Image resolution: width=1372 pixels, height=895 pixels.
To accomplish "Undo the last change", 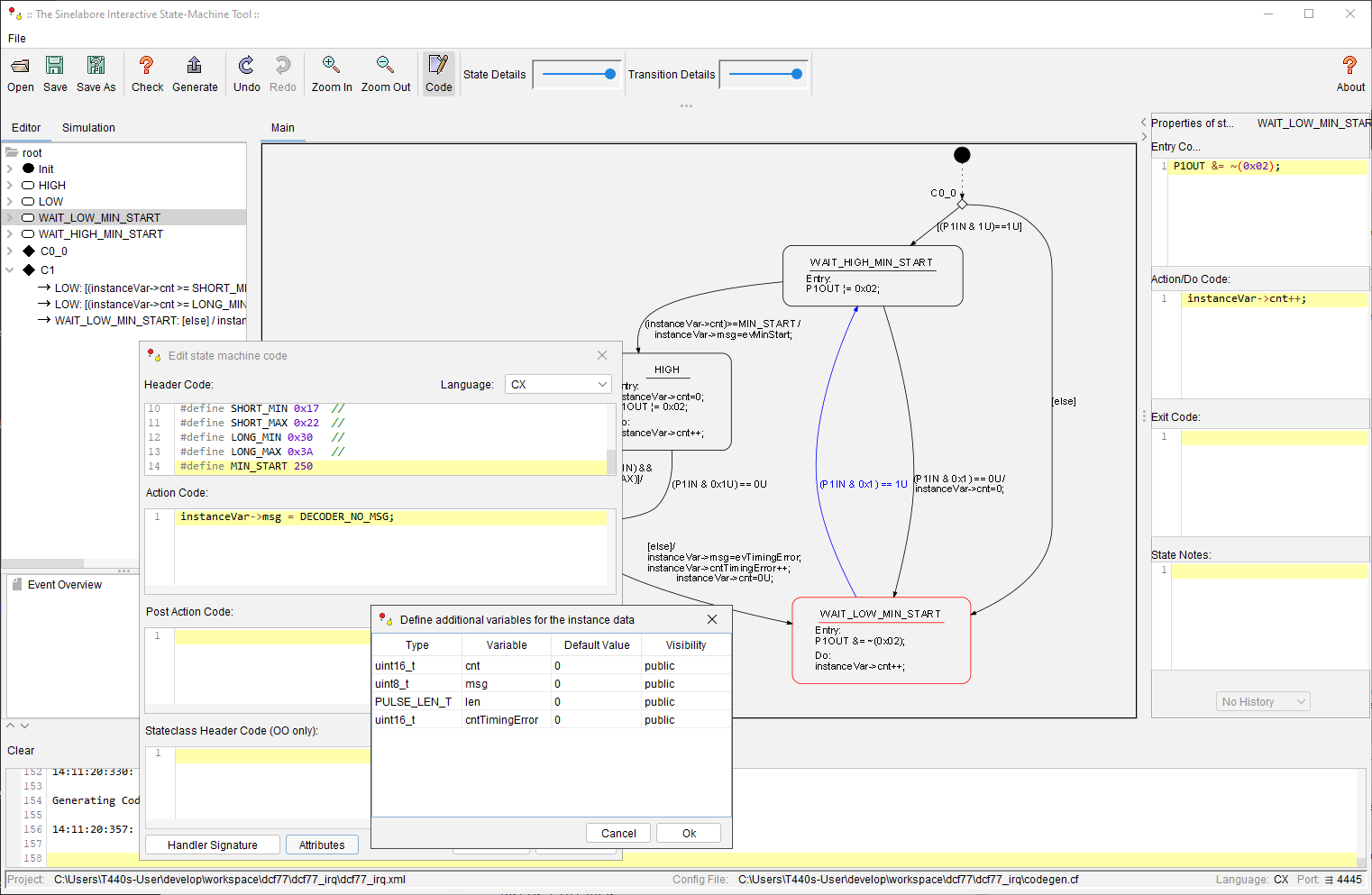I will click(x=246, y=72).
